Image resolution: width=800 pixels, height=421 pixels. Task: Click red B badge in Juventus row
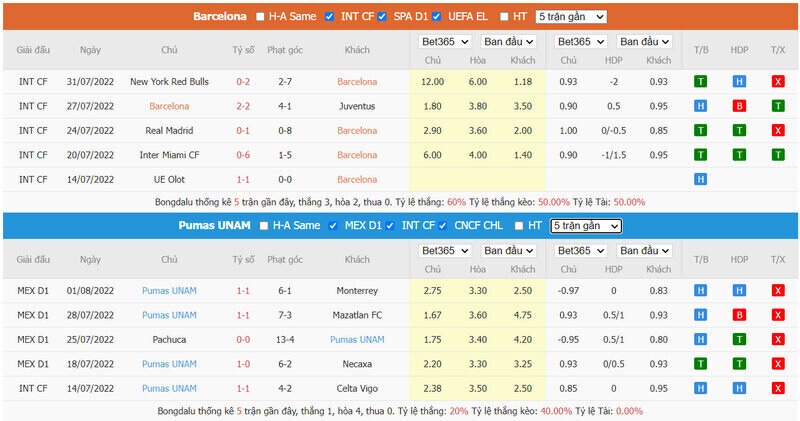(739, 106)
